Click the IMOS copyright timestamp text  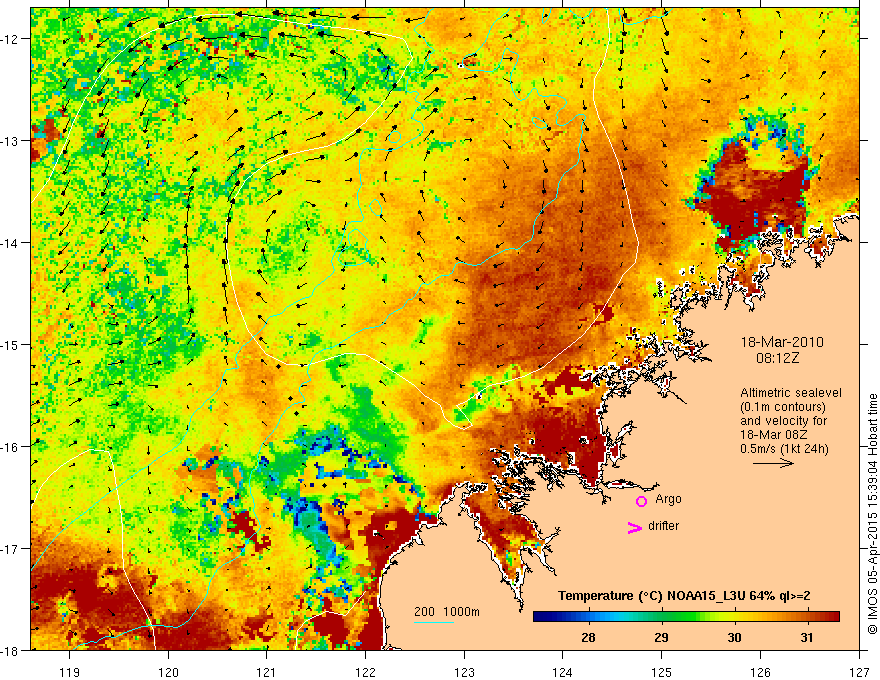click(873, 513)
